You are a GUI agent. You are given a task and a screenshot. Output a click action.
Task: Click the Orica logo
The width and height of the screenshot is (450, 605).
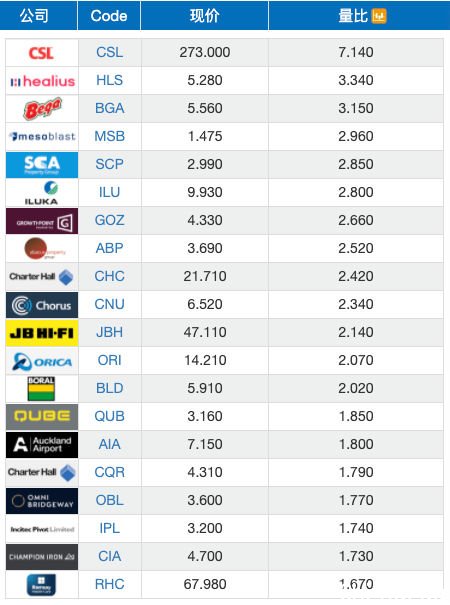(42, 362)
